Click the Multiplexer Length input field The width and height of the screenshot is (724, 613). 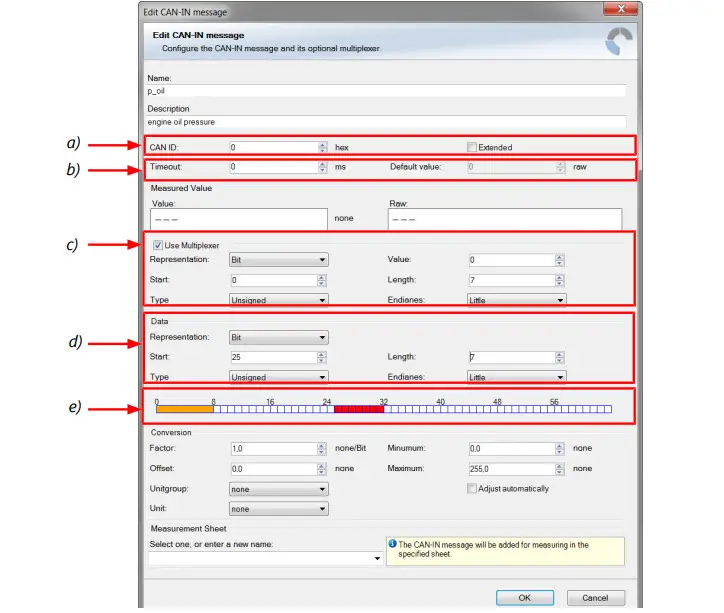pyautogui.click(x=512, y=280)
